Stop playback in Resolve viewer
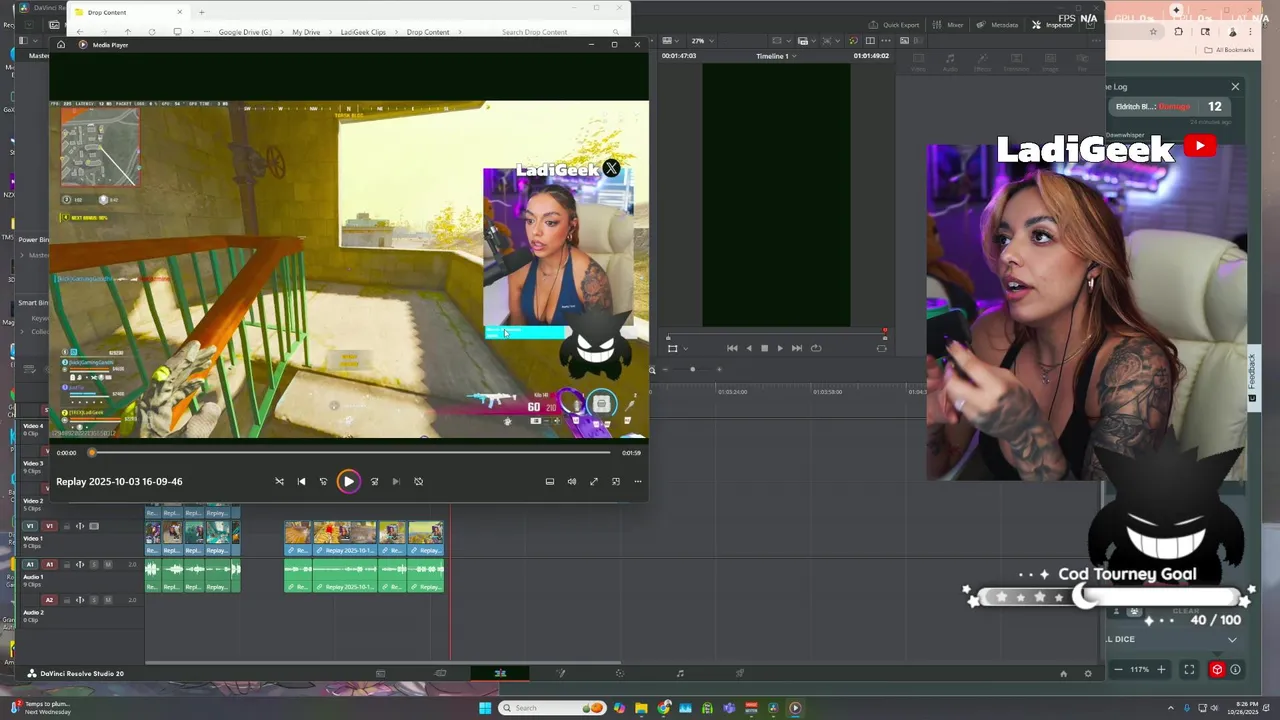 (x=764, y=348)
